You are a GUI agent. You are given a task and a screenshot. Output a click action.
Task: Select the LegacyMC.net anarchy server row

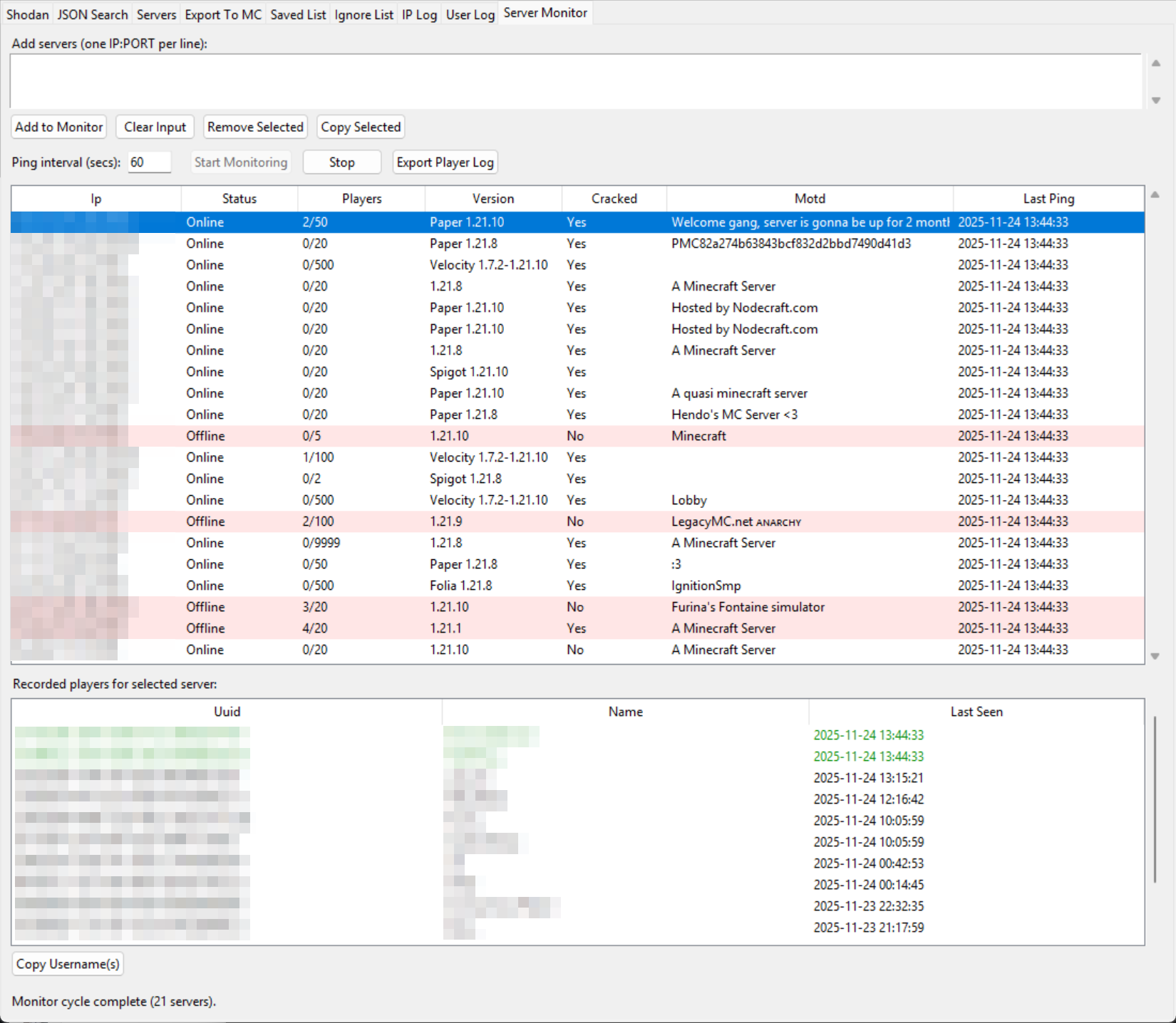[577, 521]
